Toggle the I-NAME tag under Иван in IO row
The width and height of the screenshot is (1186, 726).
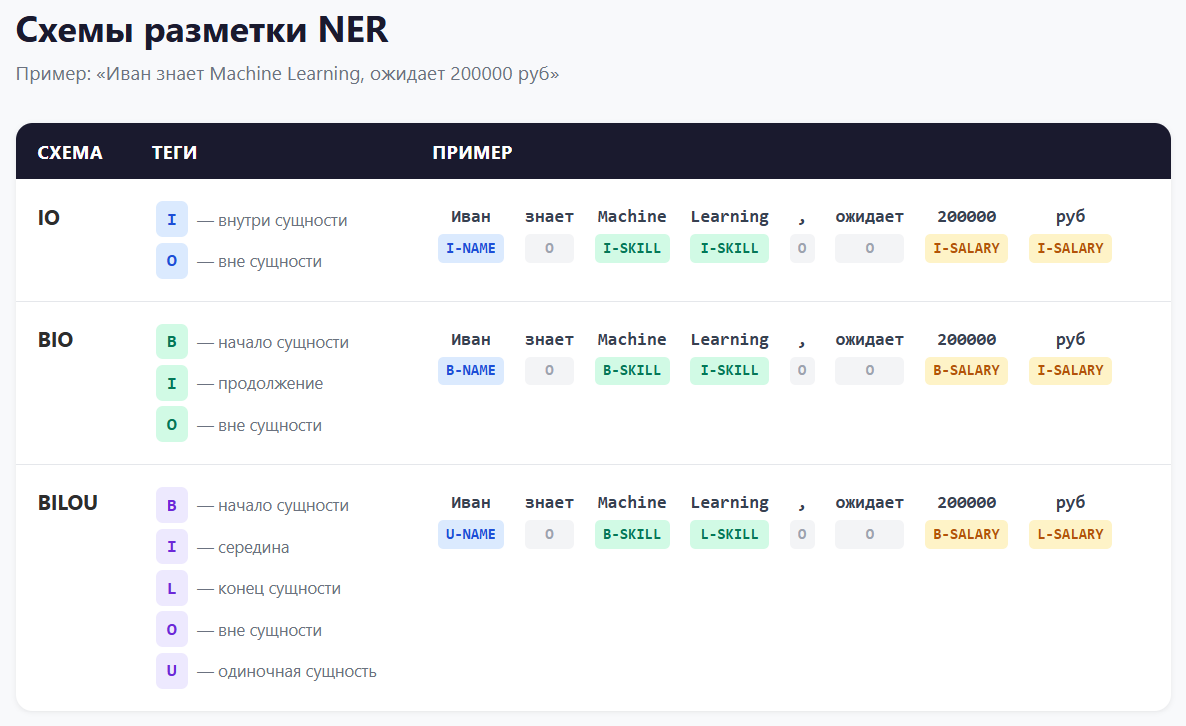point(470,248)
